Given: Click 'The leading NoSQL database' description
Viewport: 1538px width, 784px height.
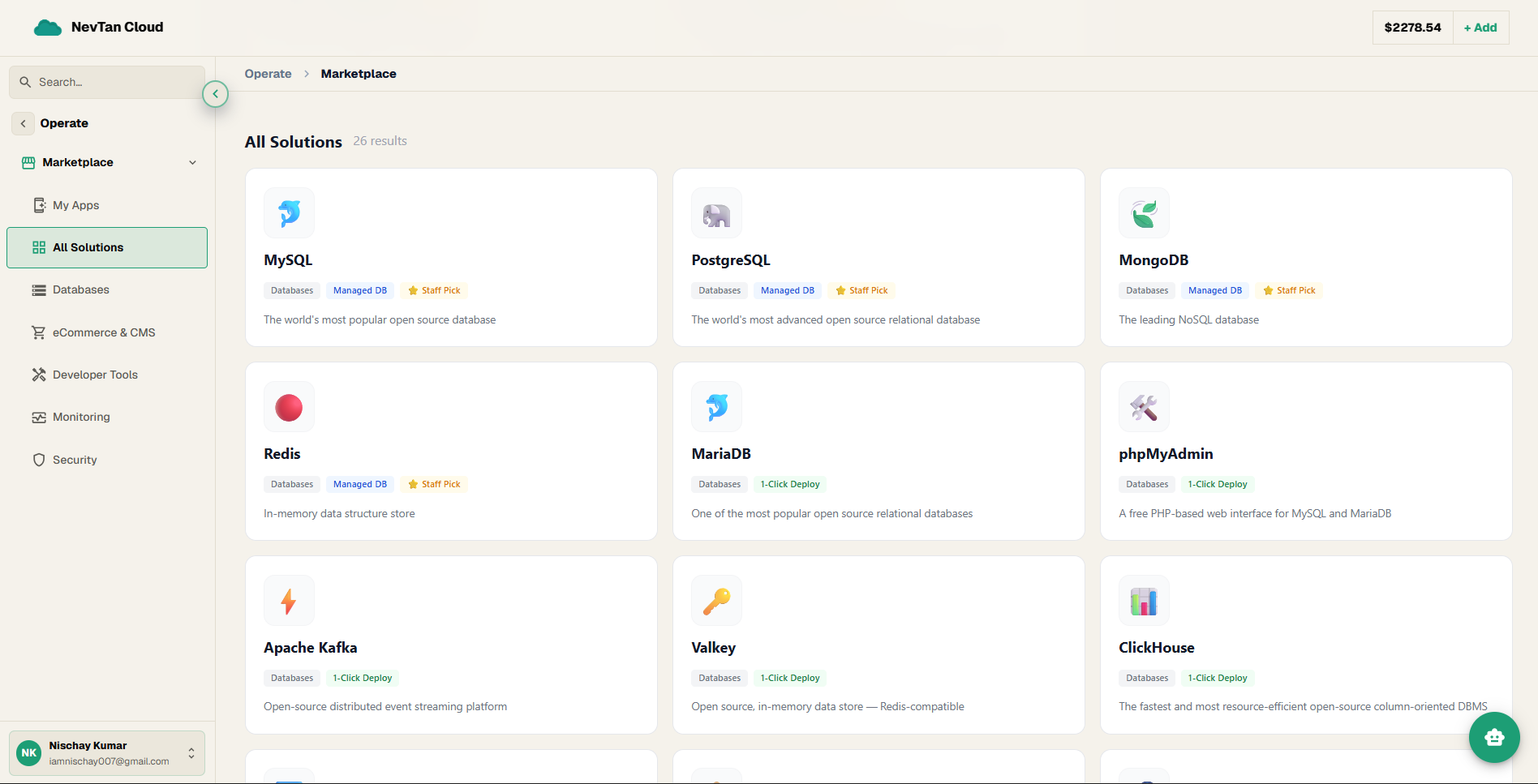Looking at the screenshot, I should 1189,320.
